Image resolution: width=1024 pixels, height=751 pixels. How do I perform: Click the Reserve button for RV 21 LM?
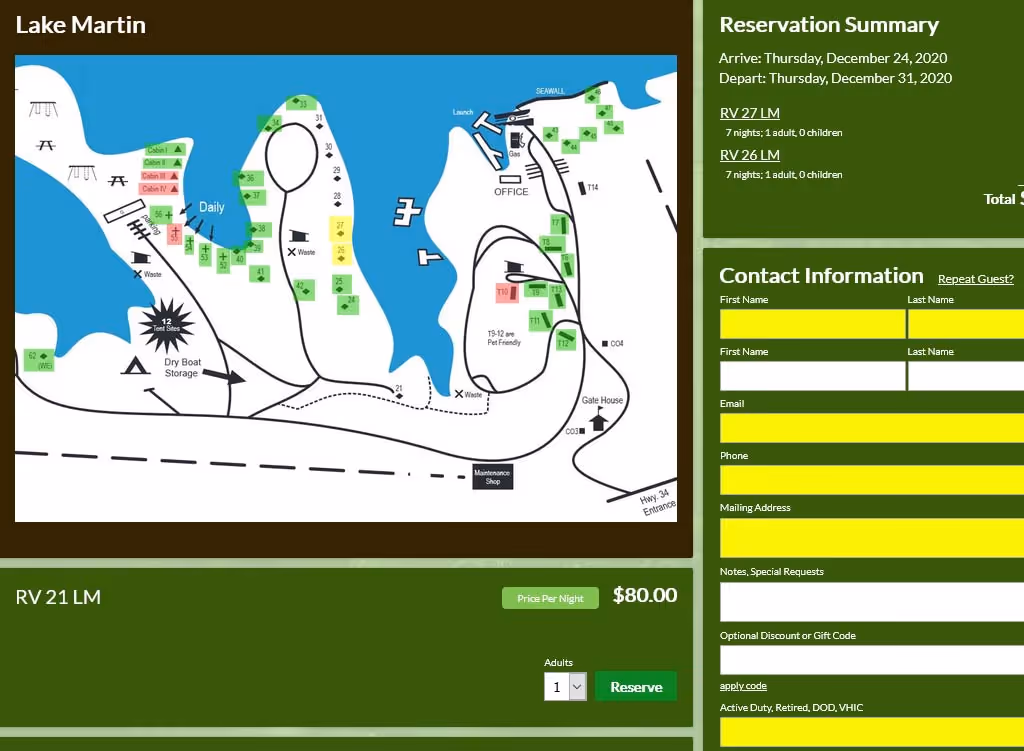[636, 687]
